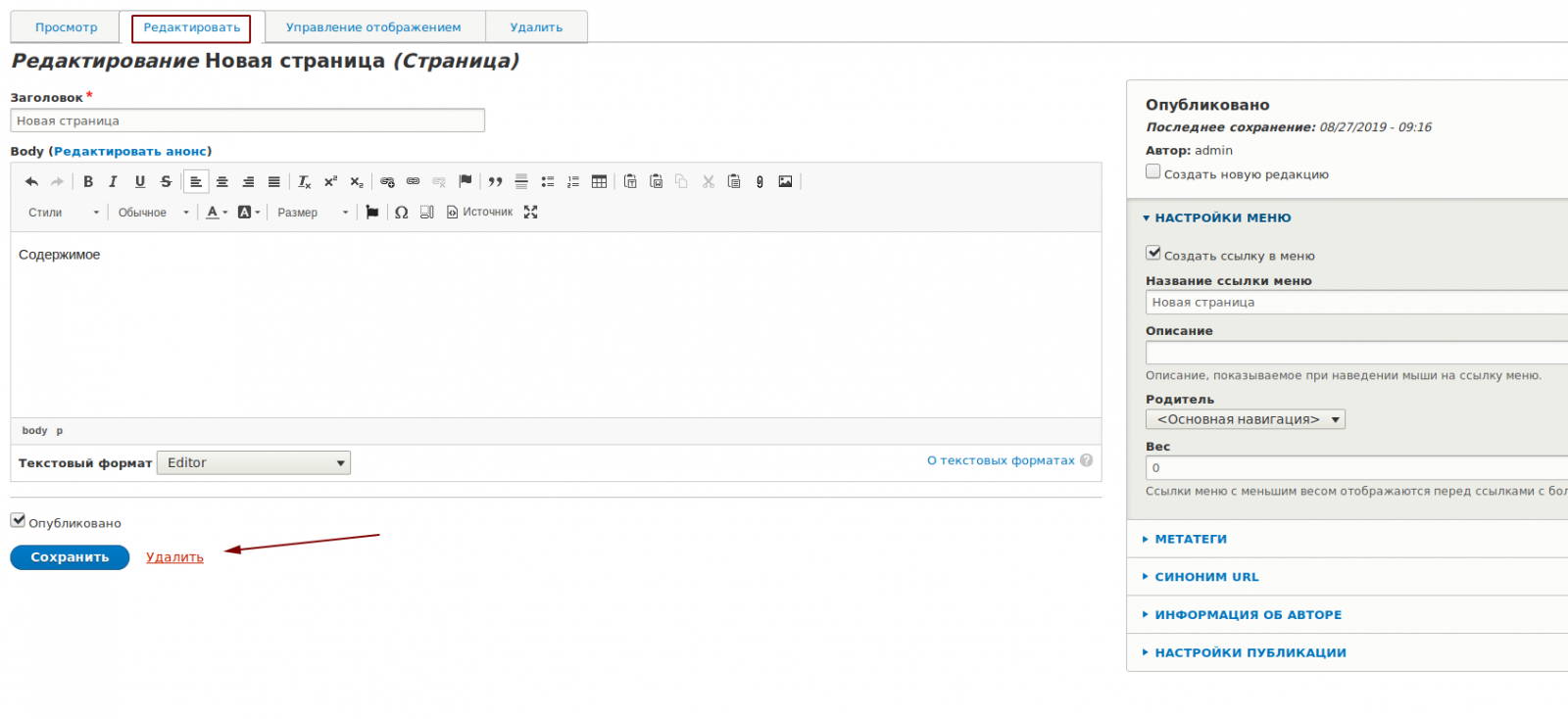1568x719 pixels.
Task: Switch to the Просмотр tab
Action: pos(66,27)
